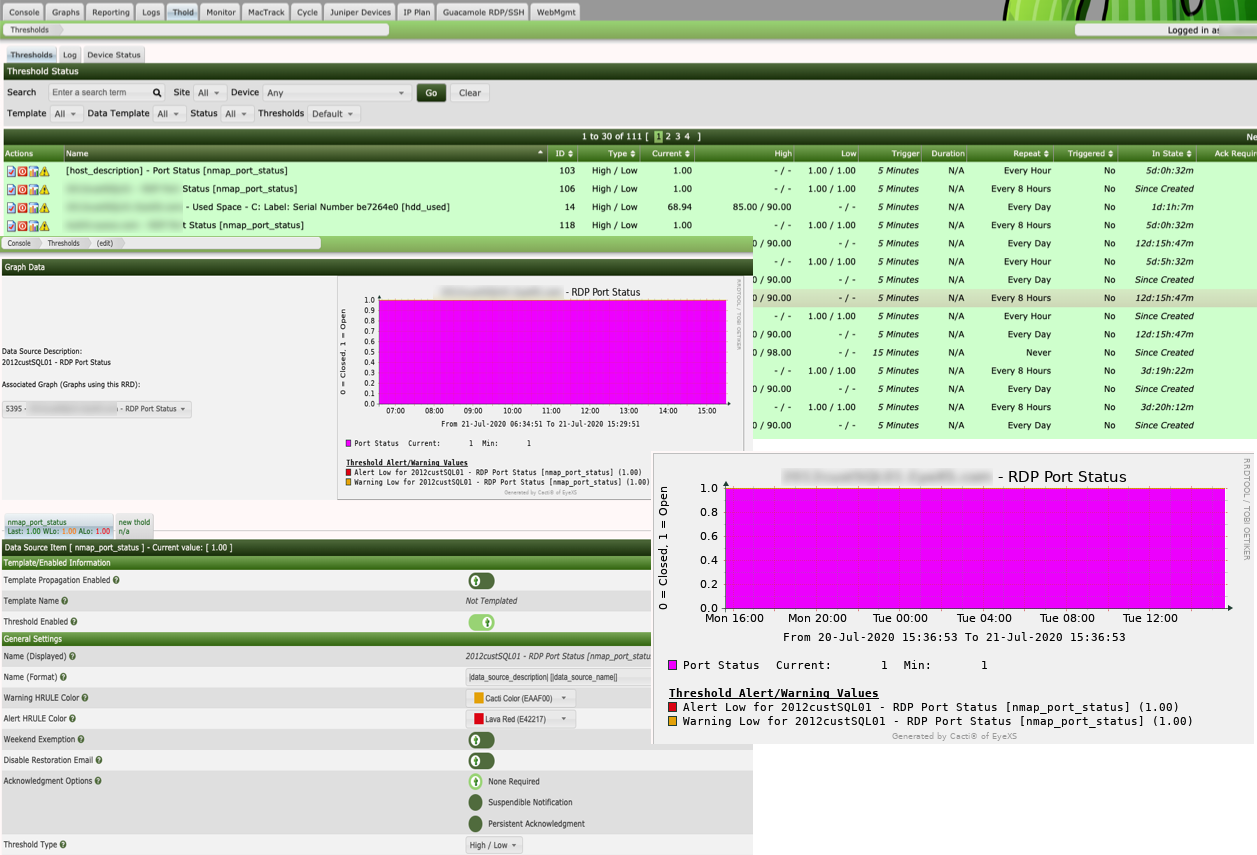Click edit icon for host_description Port Status row
This screenshot has height=855, width=1257.
[x=11, y=171]
